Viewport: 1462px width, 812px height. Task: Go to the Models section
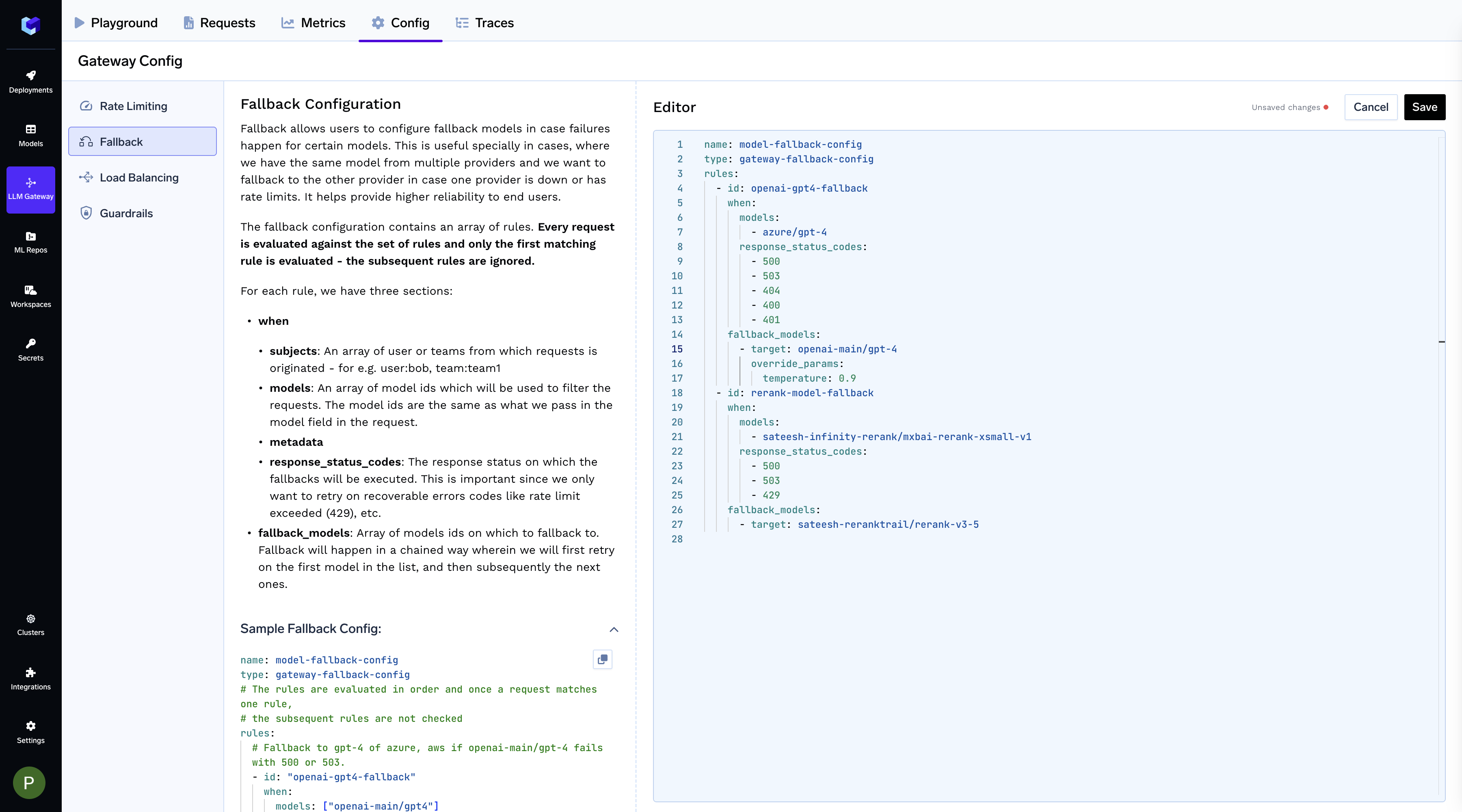tap(30, 136)
